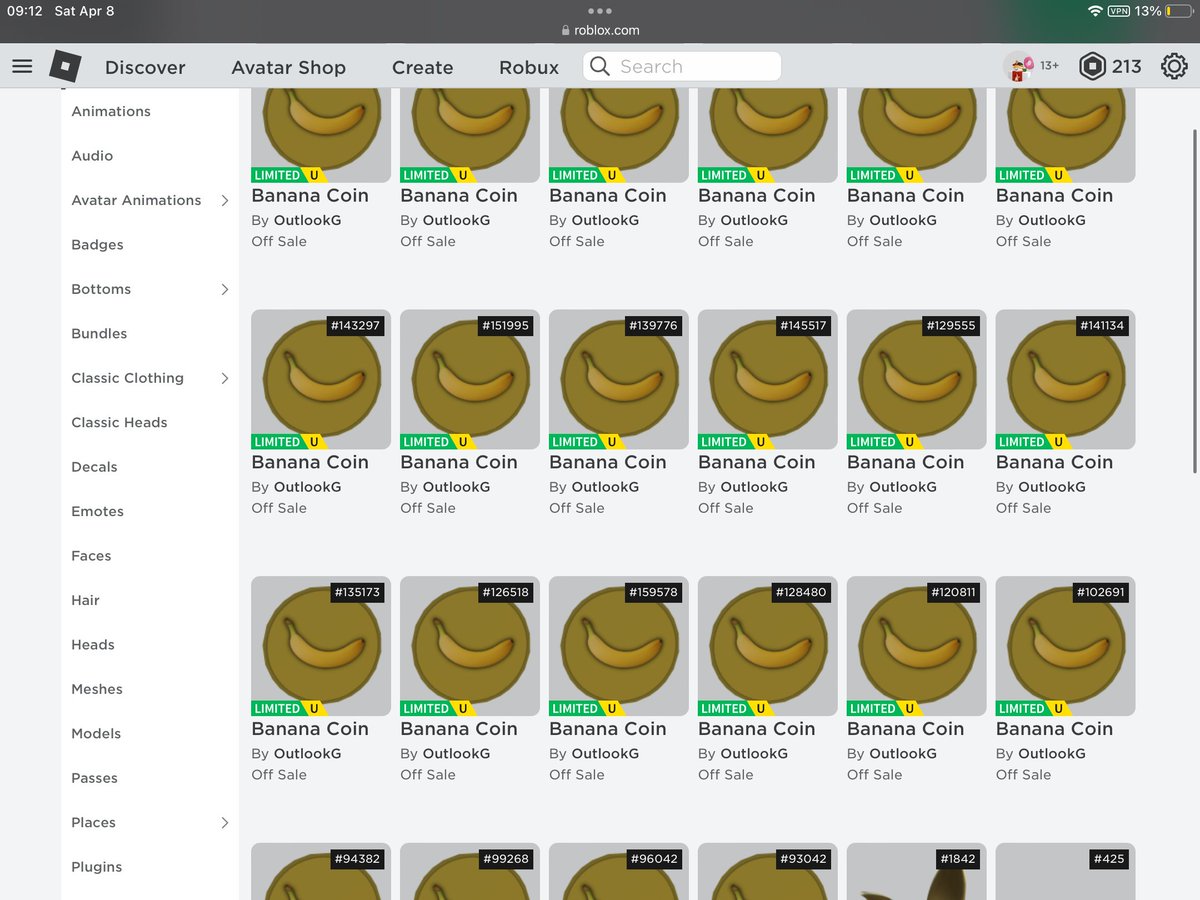Expand the Avatar Animations submenu arrow
The width and height of the screenshot is (1200, 900).
pos(224,200)
